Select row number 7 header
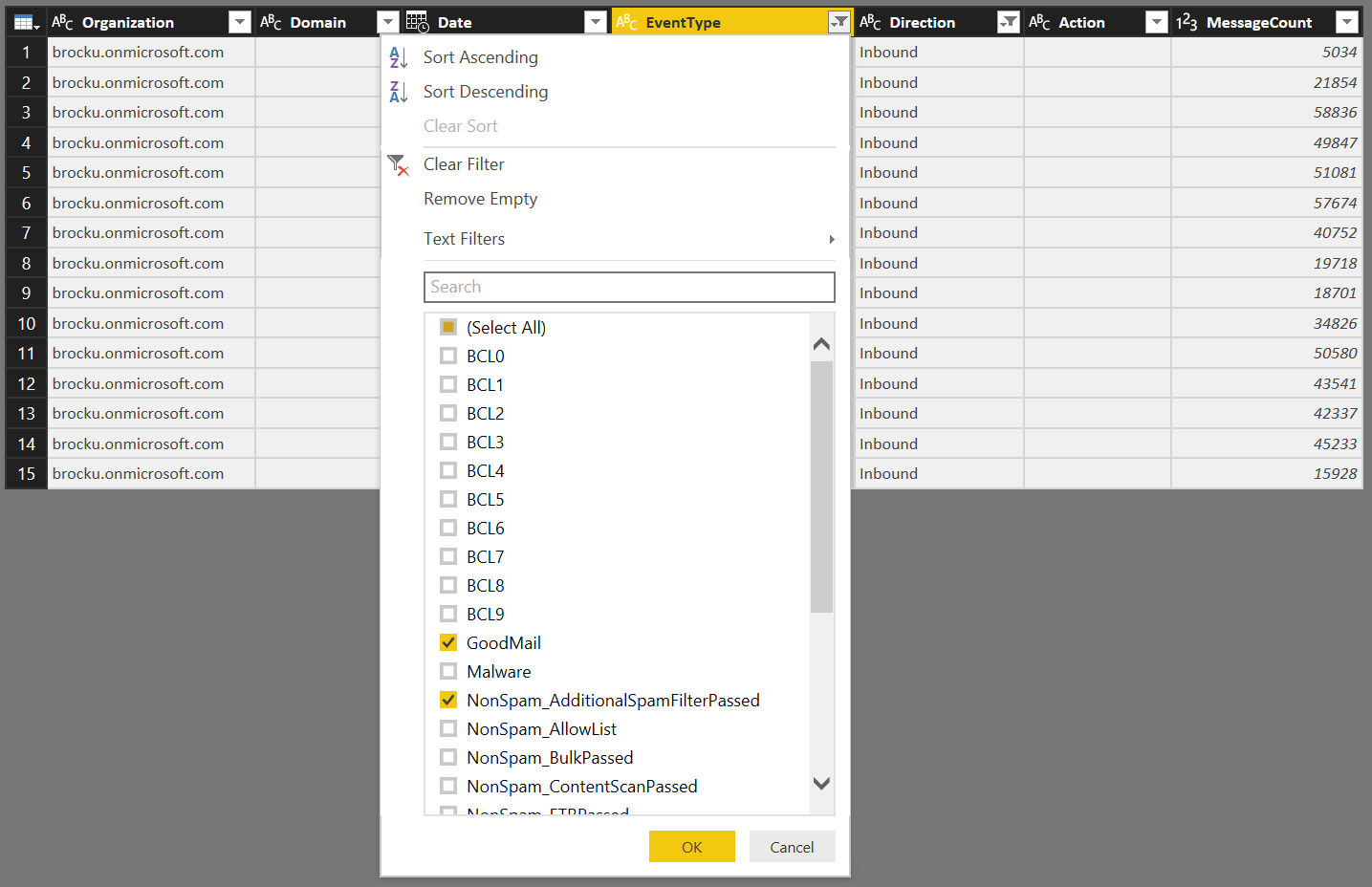The width and height of the screenshot is (1372, 887). click(27, 233)
